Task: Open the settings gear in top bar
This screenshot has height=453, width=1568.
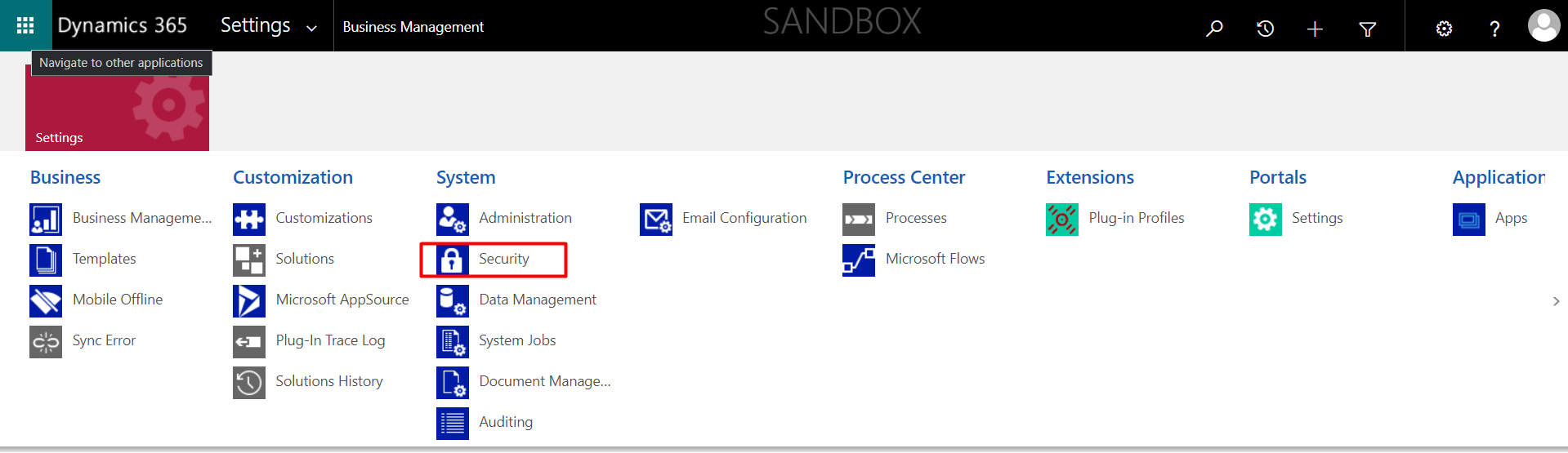Action: point(1444,29)
